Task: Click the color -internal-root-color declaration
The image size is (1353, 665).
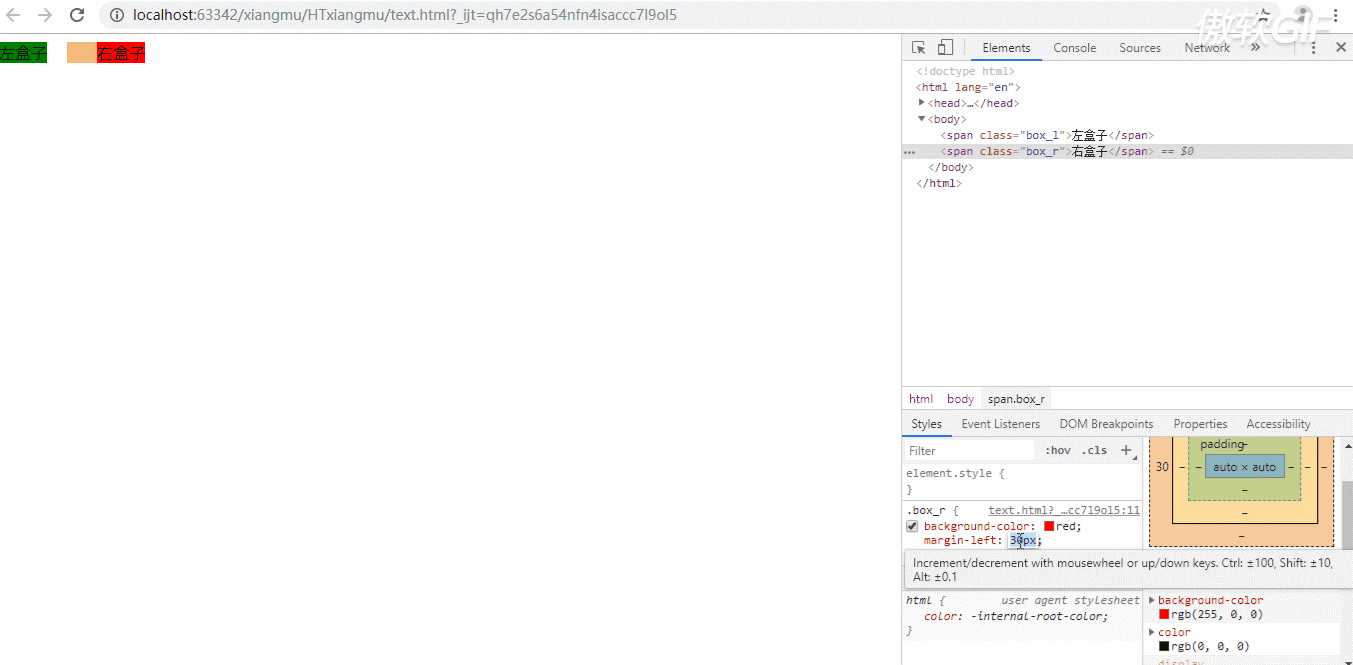Action: tap(1016, 616)
